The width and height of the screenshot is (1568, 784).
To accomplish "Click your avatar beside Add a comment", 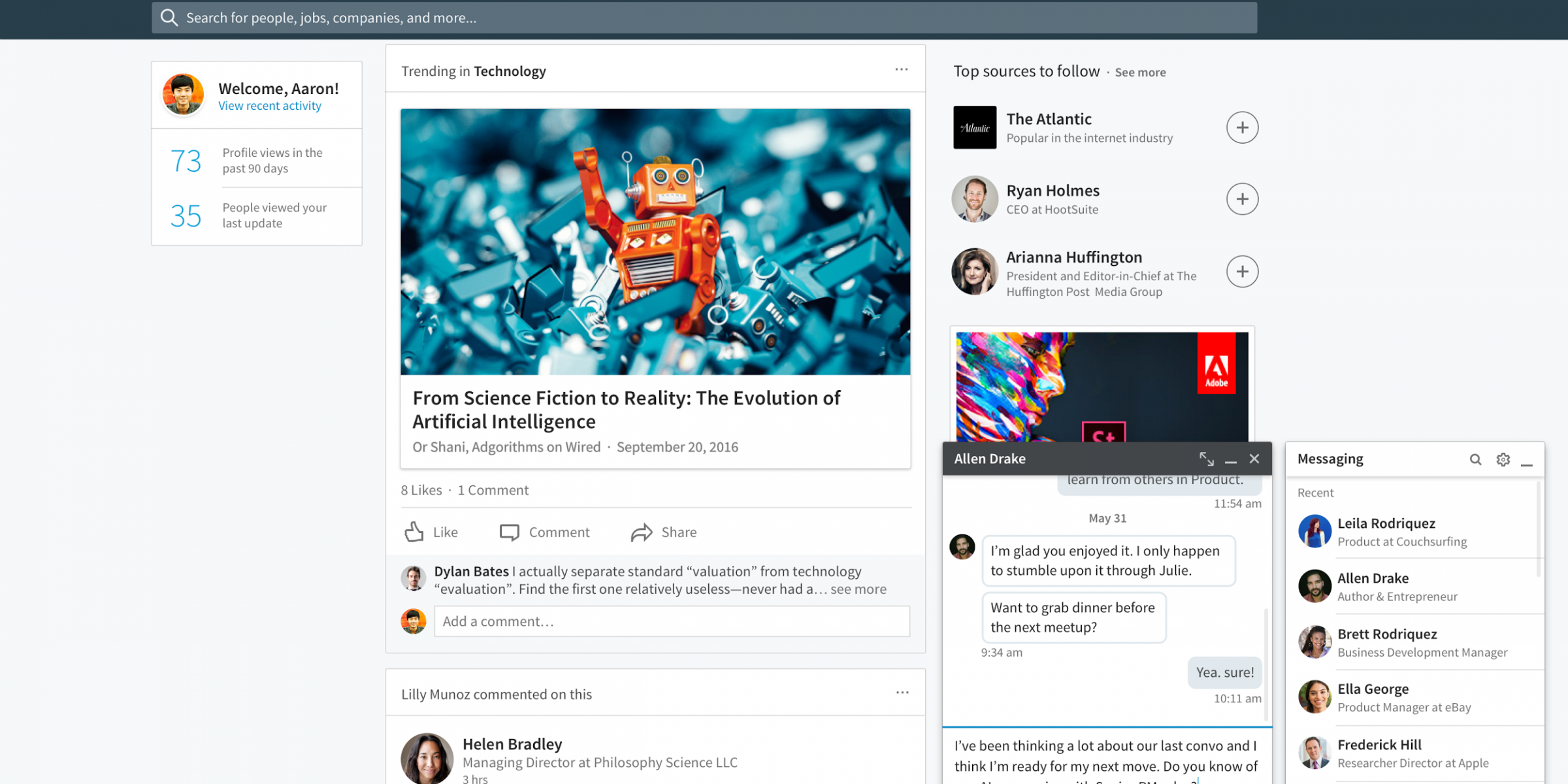I will point(413,621).
